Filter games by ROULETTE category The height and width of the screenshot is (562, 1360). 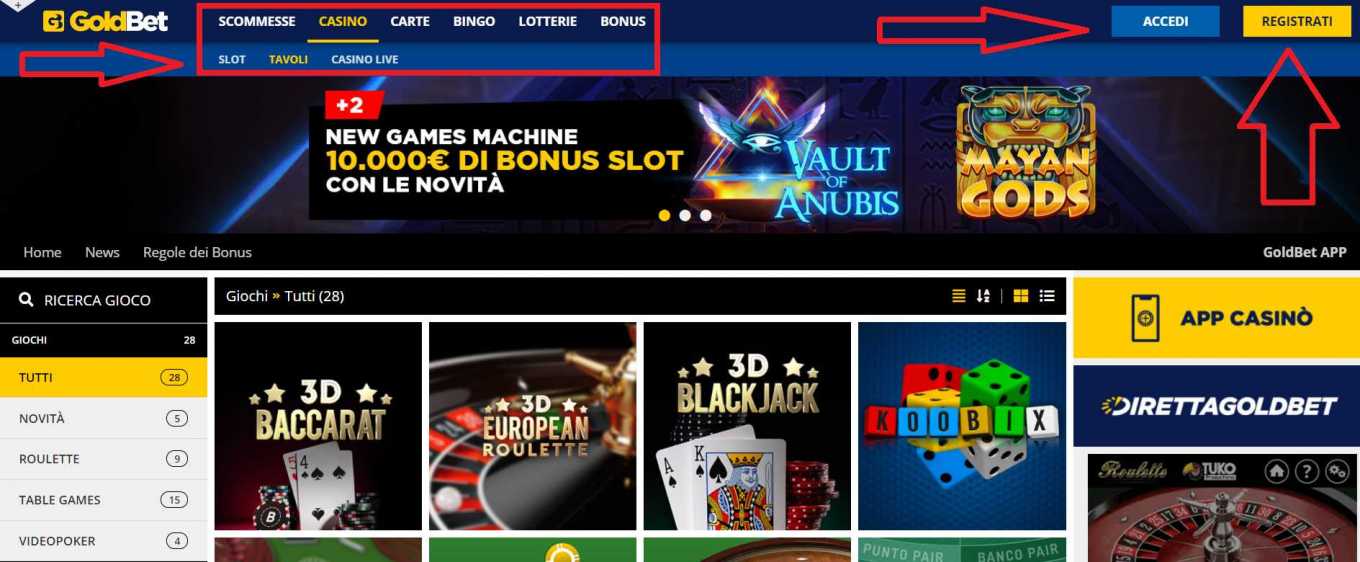pyautogui.click(x=103, y=459)
